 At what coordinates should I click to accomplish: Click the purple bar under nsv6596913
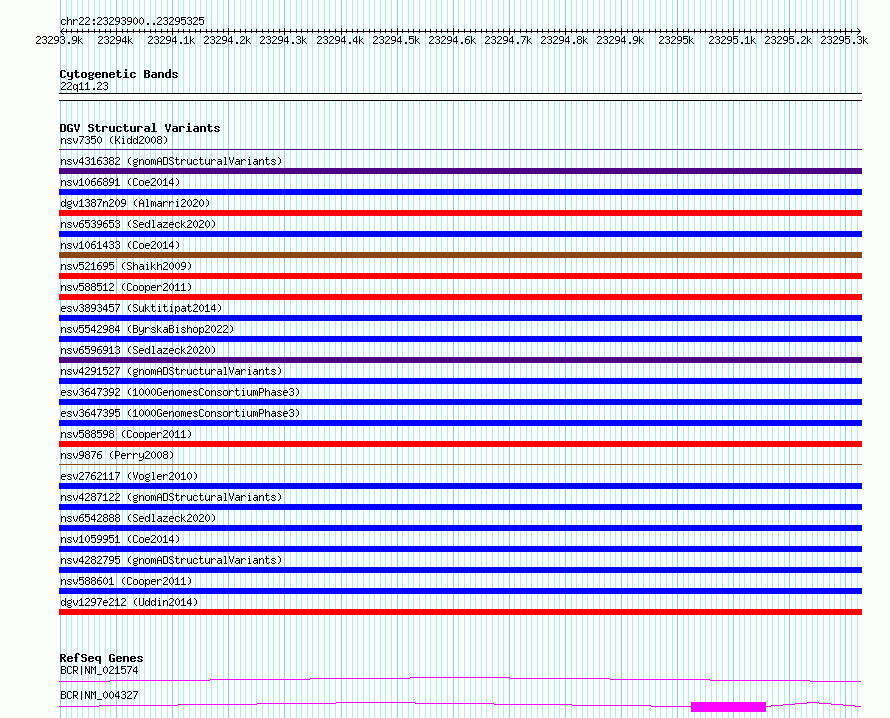point(460,360)
